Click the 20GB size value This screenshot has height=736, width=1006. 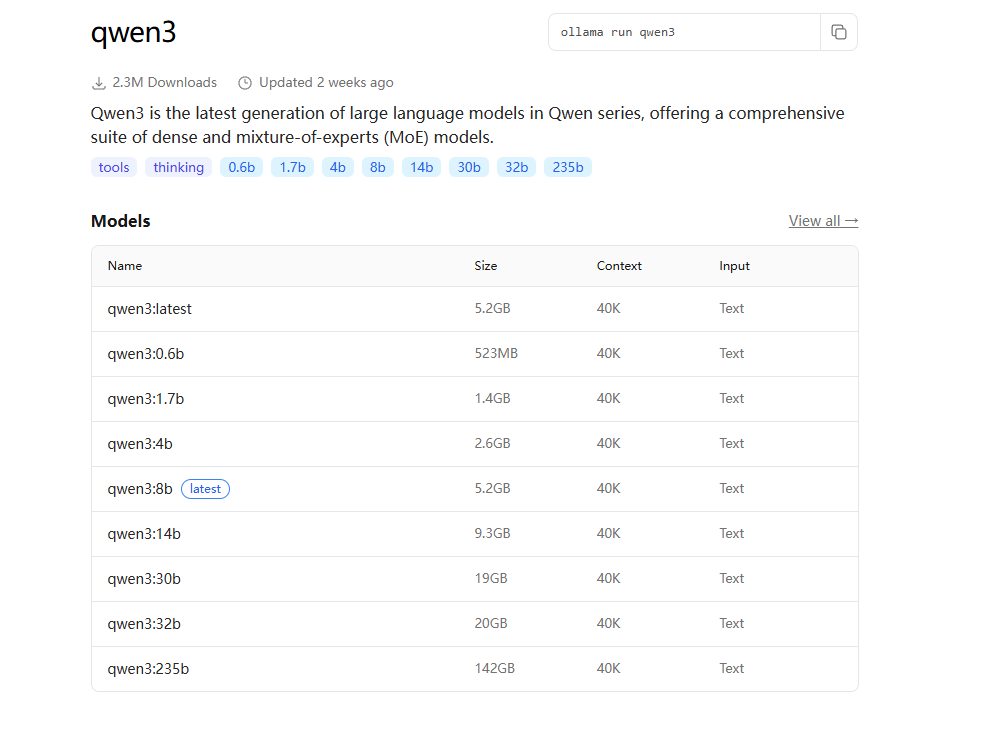(491, 623)
